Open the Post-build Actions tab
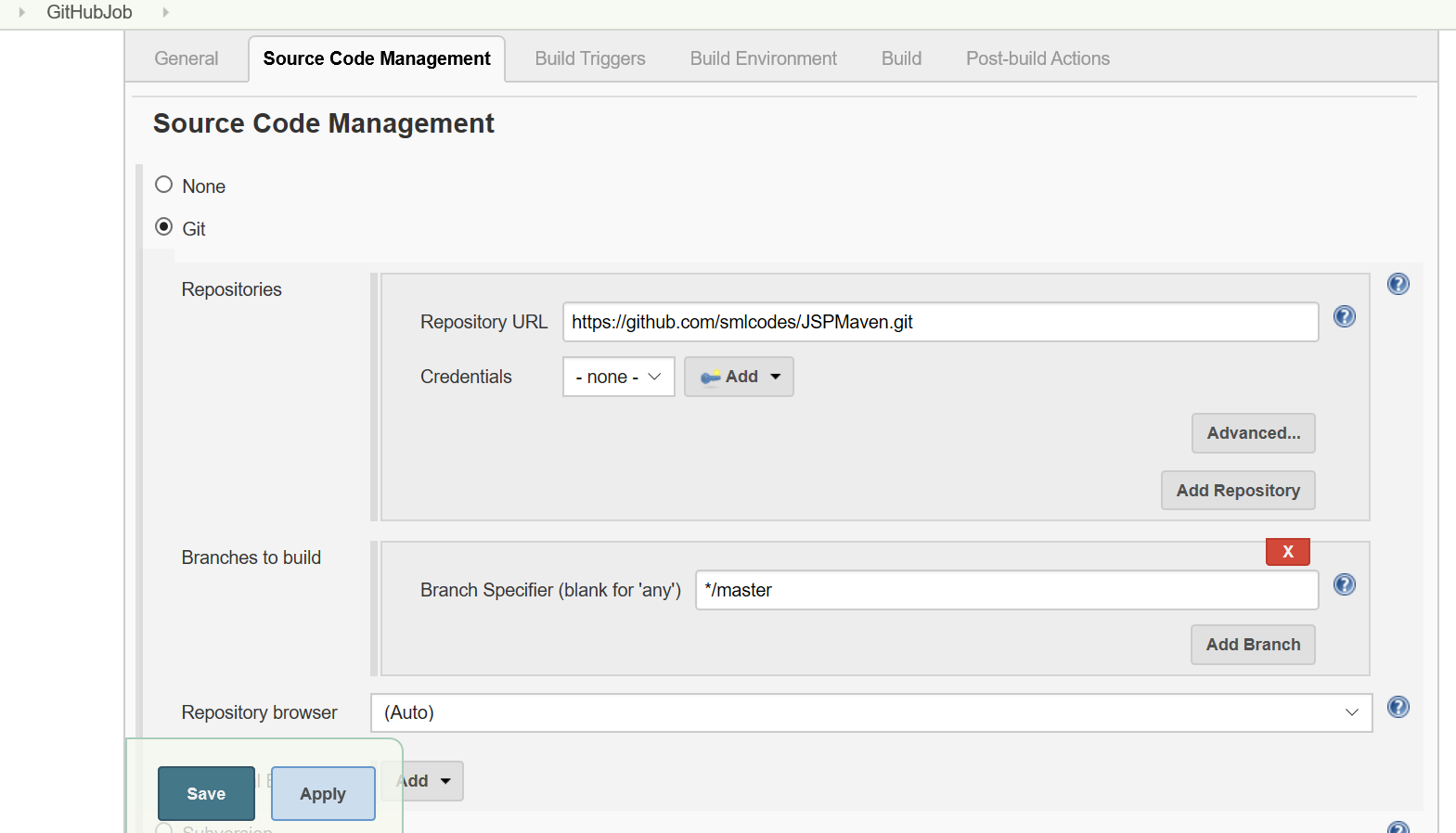Image resolution: width=1456 pixels, height=833 pixels. pos(1037,58)
